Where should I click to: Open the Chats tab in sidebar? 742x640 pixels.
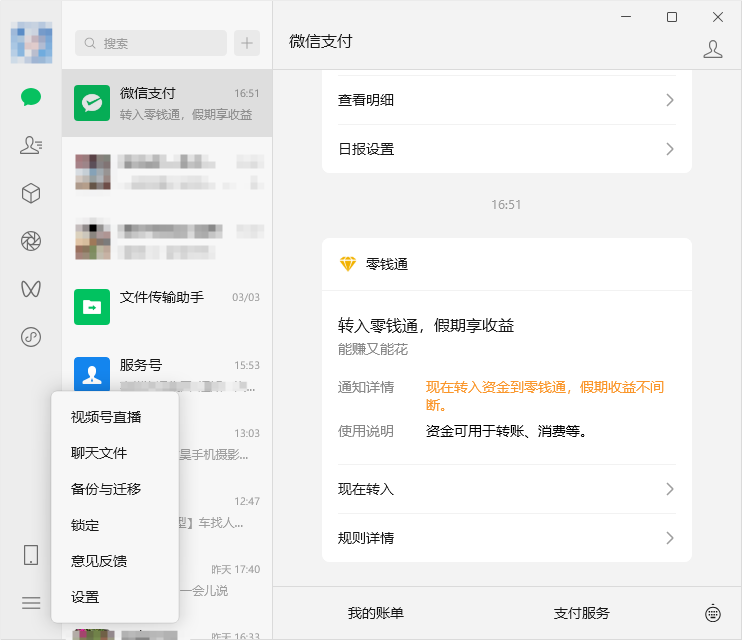(31, 97)
